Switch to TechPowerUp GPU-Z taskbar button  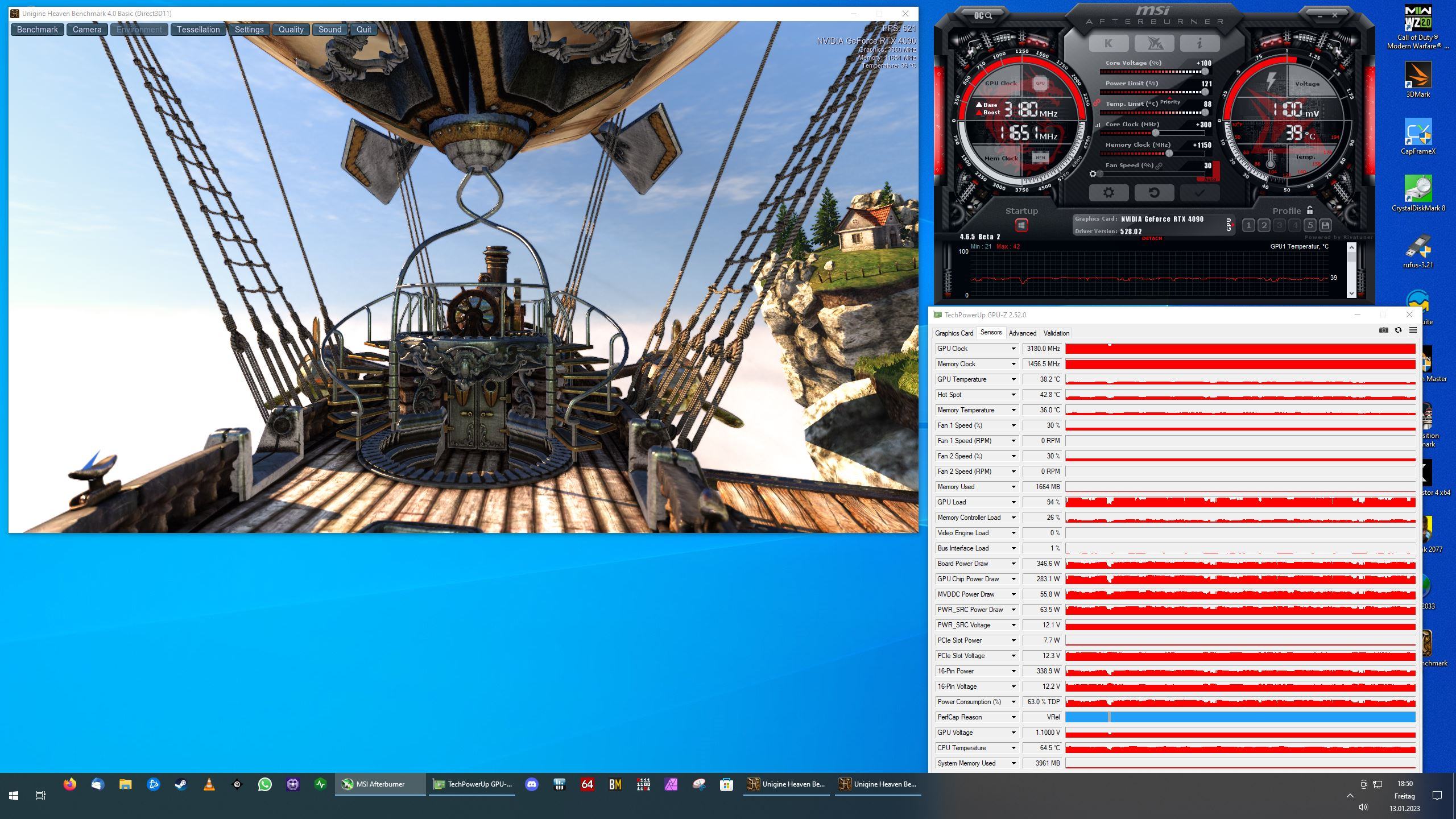pyautogui.click(x=472, y=784)
